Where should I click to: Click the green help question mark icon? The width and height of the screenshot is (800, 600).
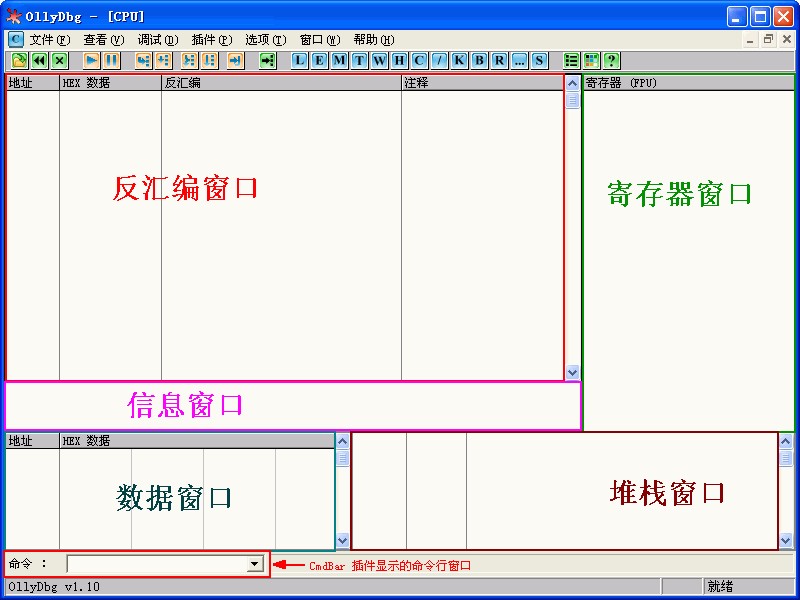click(612, 61)
